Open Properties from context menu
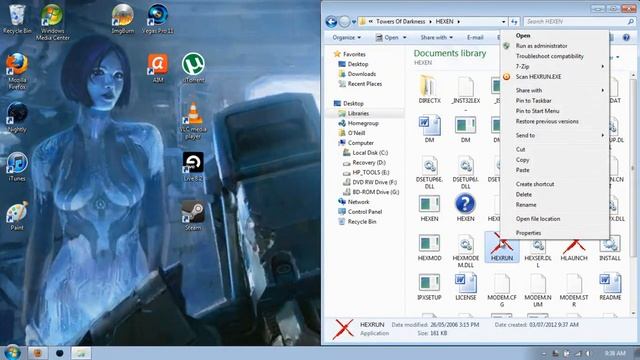 [555, 233]
